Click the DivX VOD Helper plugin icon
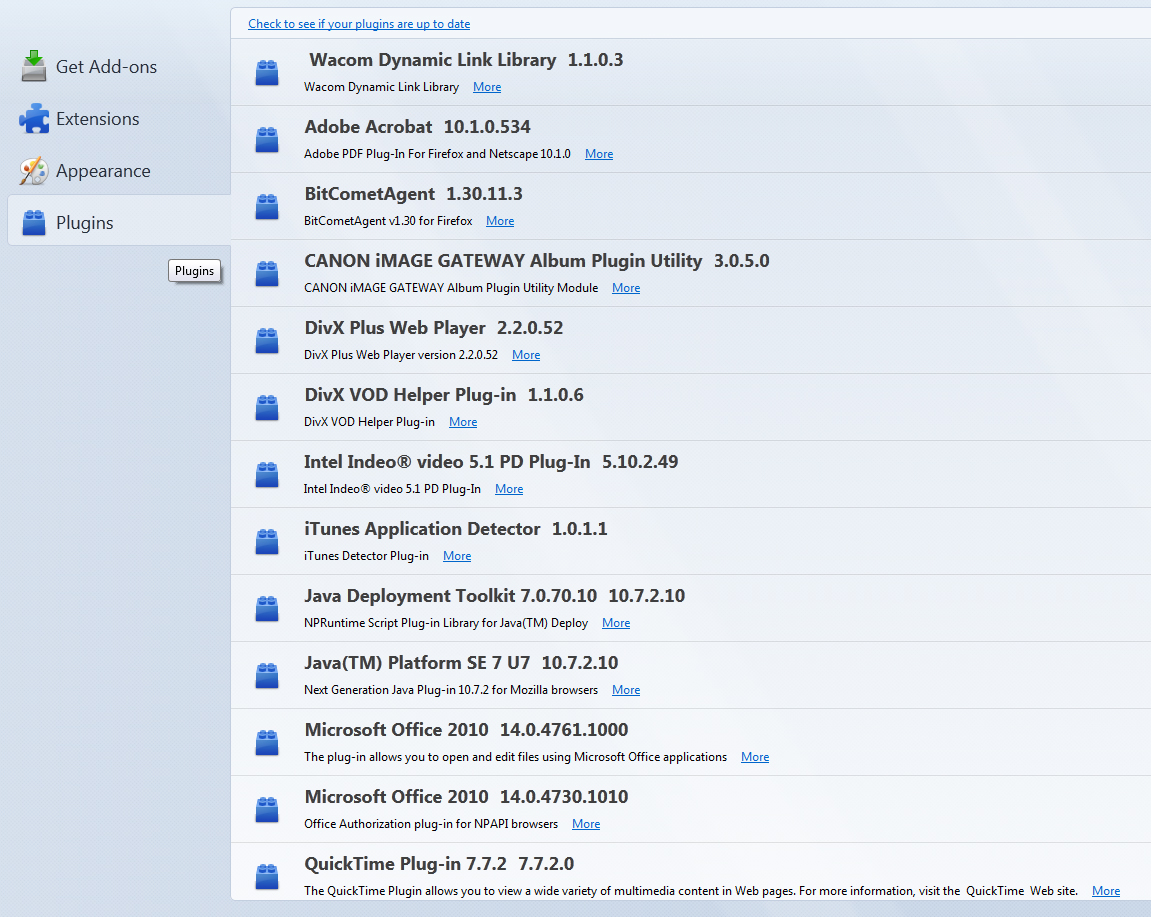1151x917 pixels. coord(266,407)
